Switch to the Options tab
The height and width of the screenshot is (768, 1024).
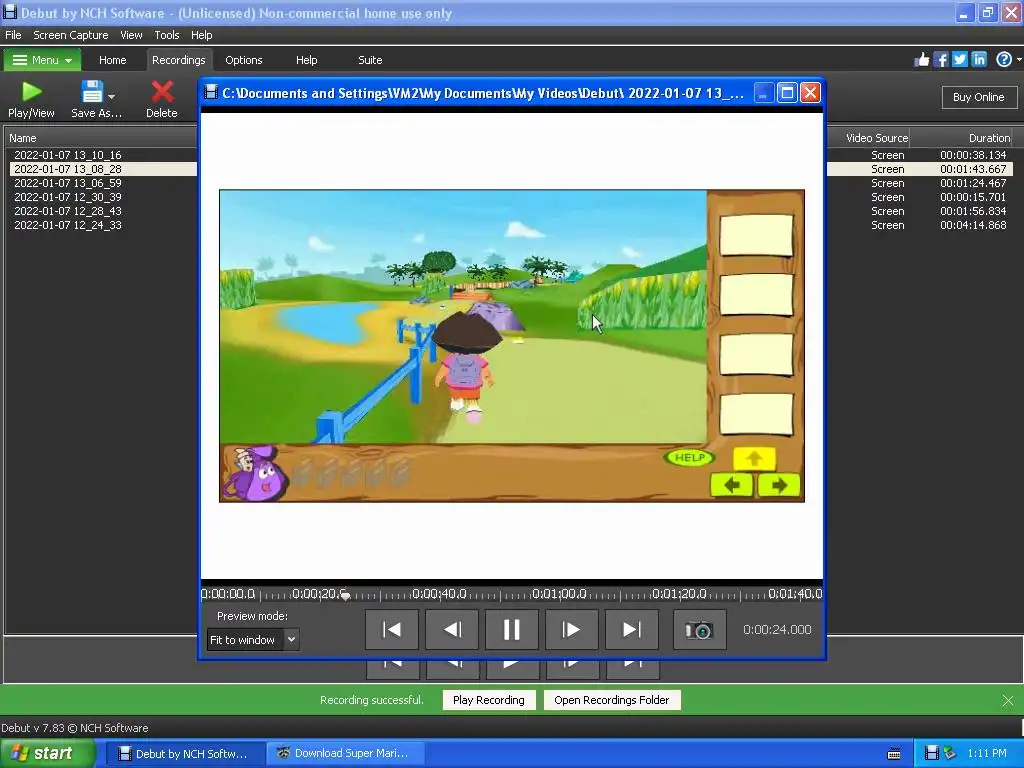[x=244, y=60]
